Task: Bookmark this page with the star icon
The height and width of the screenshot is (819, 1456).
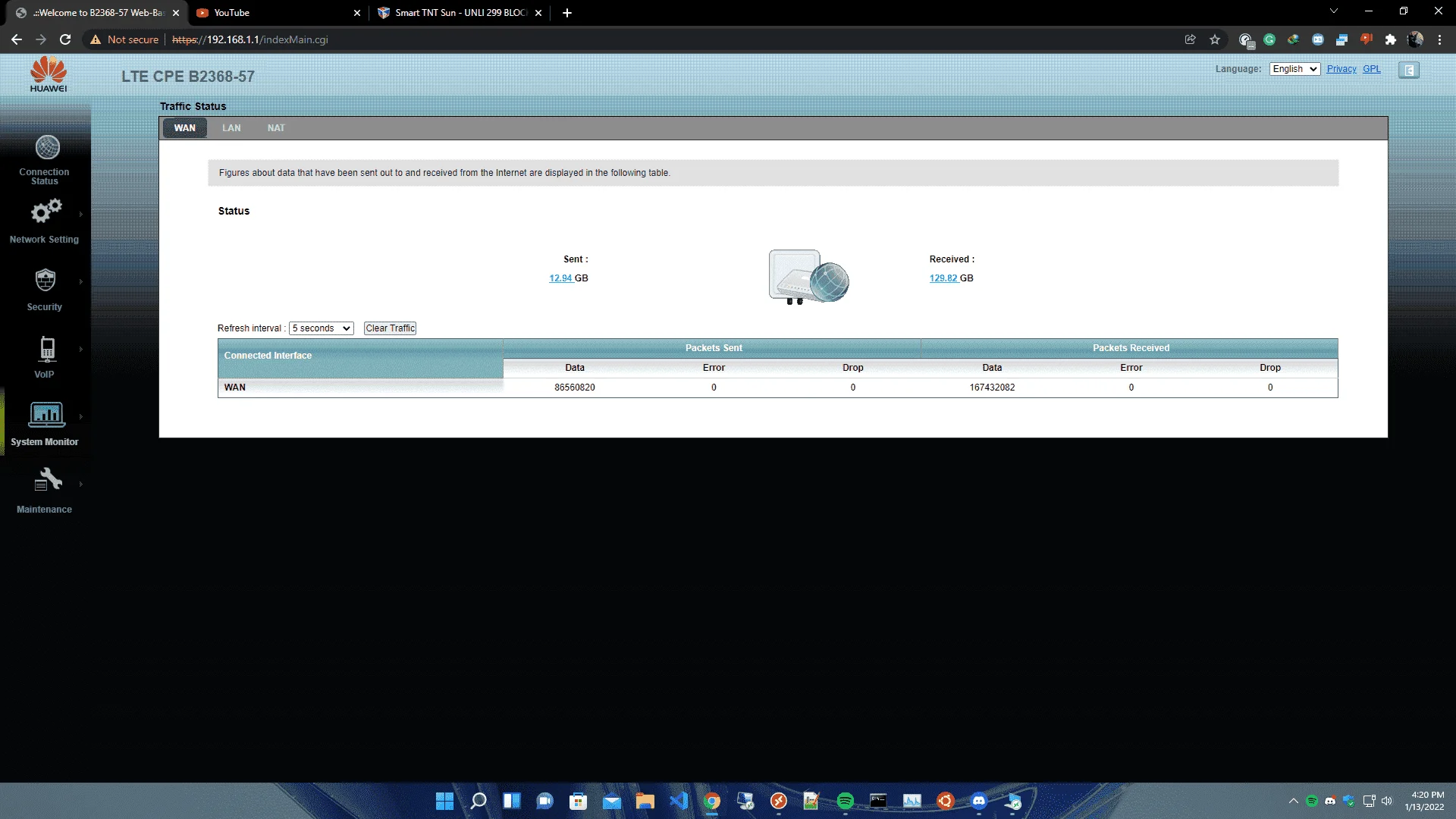Action: pos(1215,39)
